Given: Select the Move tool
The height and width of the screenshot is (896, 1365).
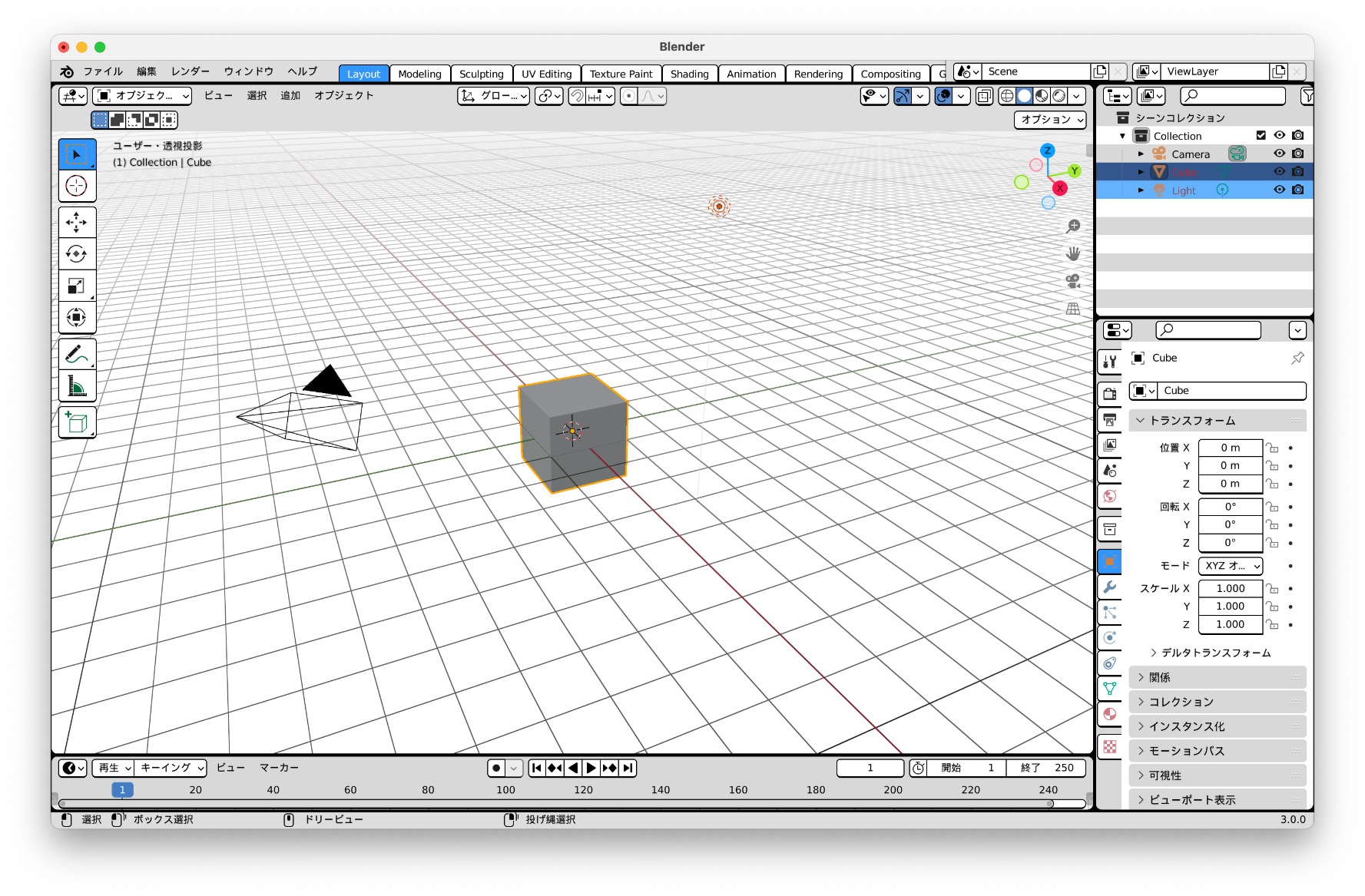Looking at the screenshot, I should pyautogui.click(x=77, y=223).
